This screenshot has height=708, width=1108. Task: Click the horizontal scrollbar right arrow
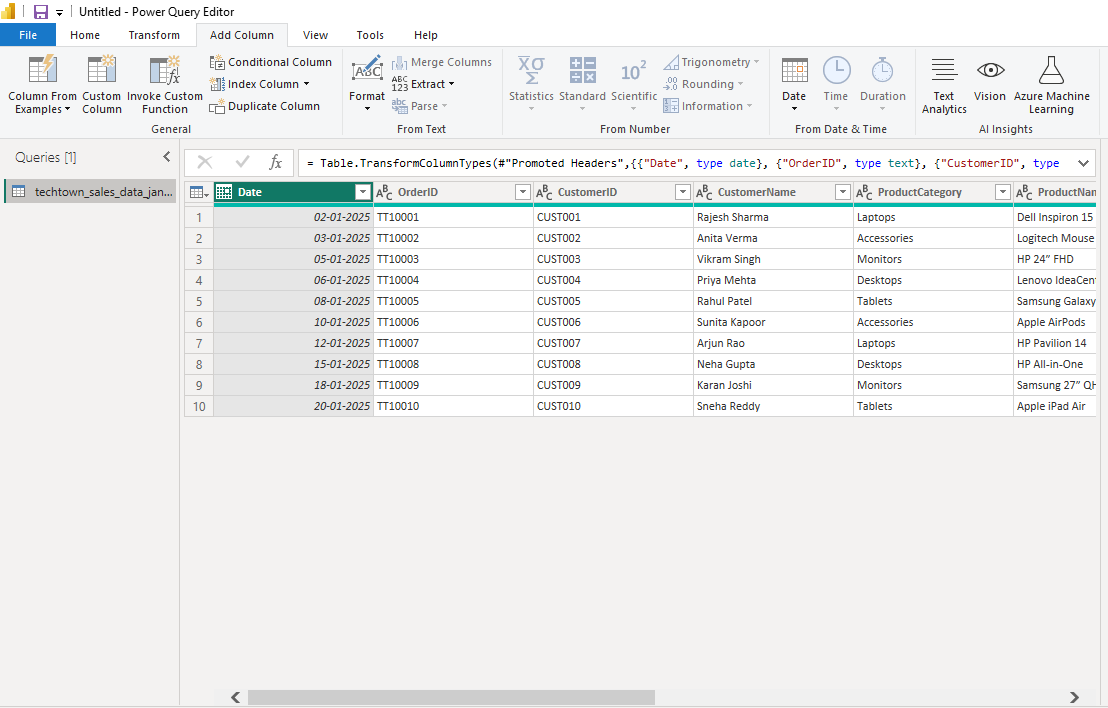click(x=1074, y=698)
